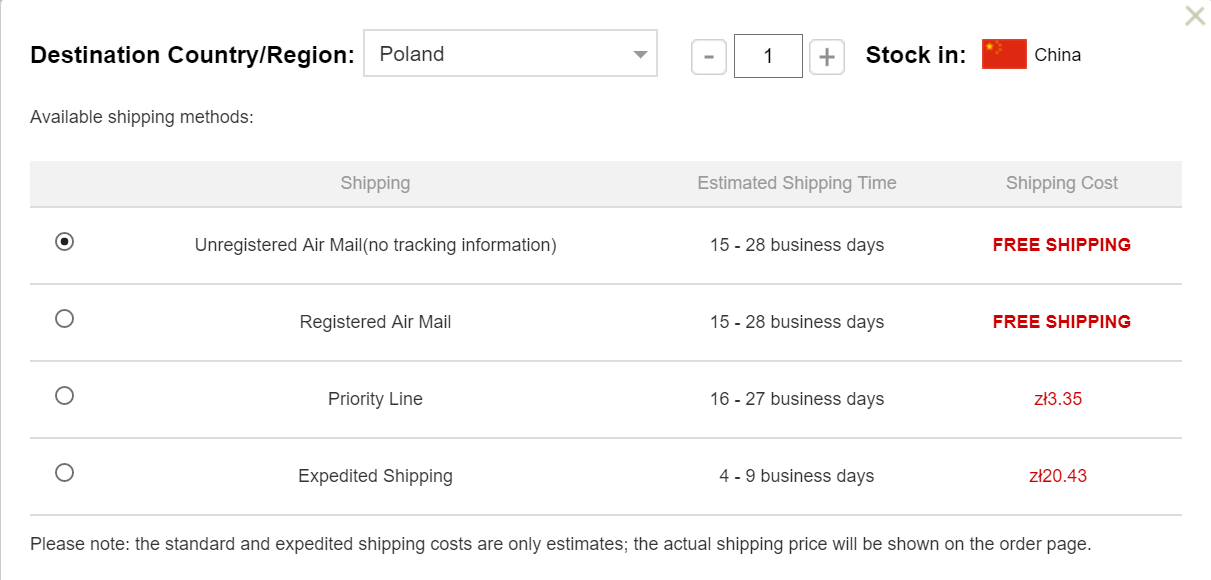Close the shipping methods dialog
This screenshot has height=580, width=1211.
point(1194,16)
